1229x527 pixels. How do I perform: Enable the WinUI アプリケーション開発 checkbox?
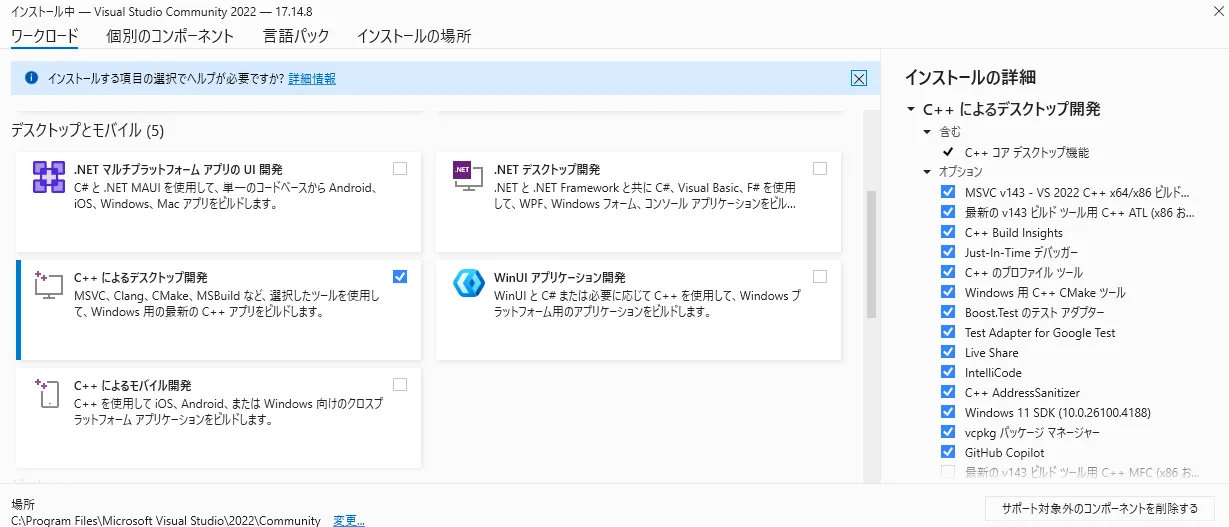[x=820, y=276]
